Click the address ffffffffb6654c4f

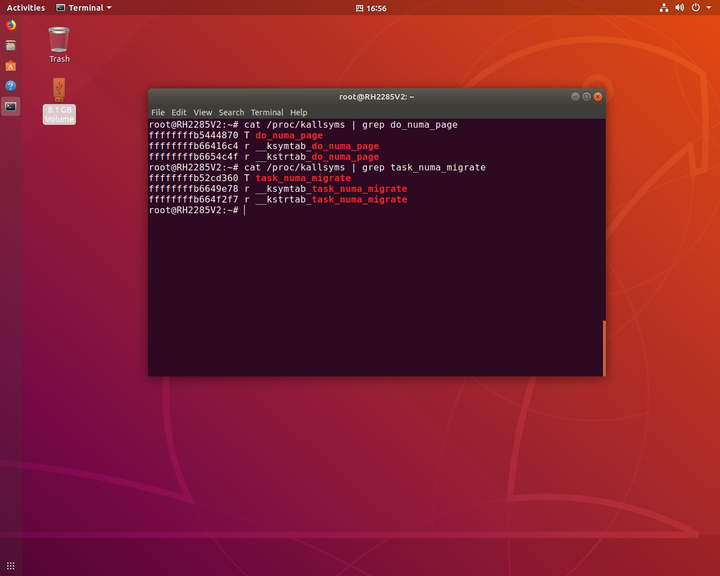coord(193,157)
